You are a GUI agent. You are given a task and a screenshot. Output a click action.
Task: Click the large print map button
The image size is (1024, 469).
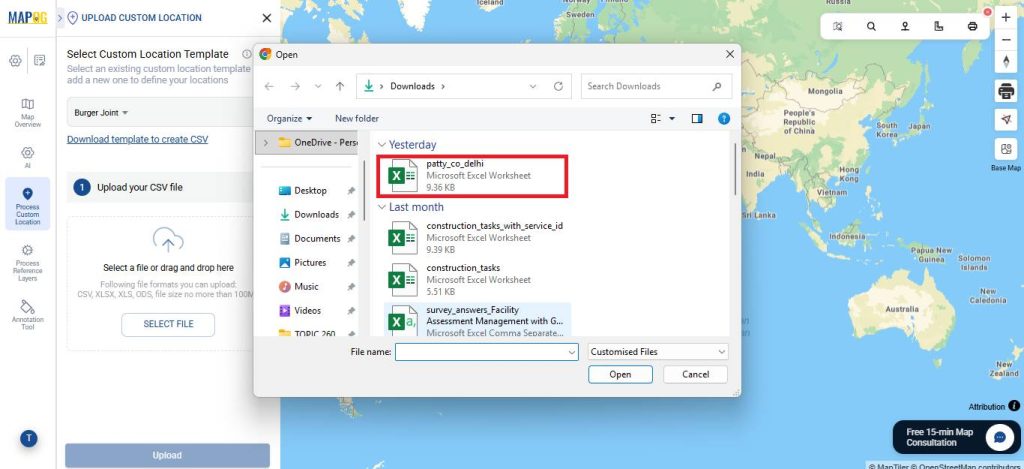(1006, 91)
